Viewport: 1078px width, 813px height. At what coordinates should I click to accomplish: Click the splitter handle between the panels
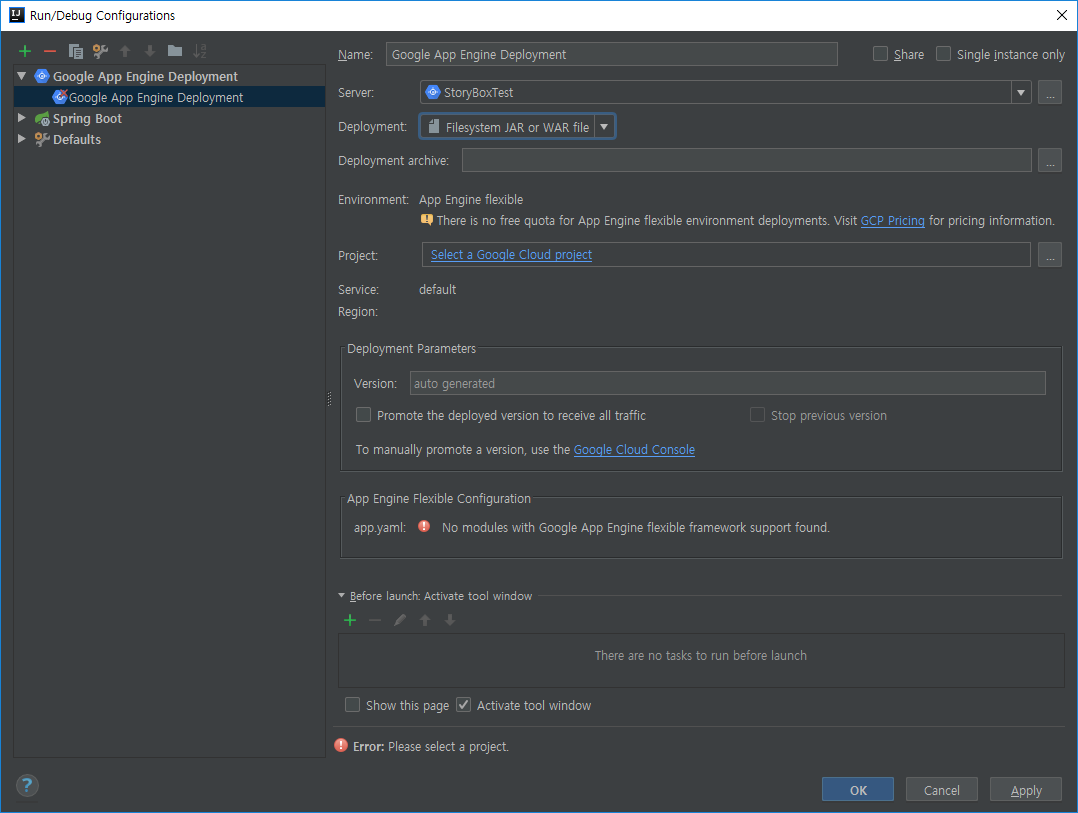click(x=329, y=399)
